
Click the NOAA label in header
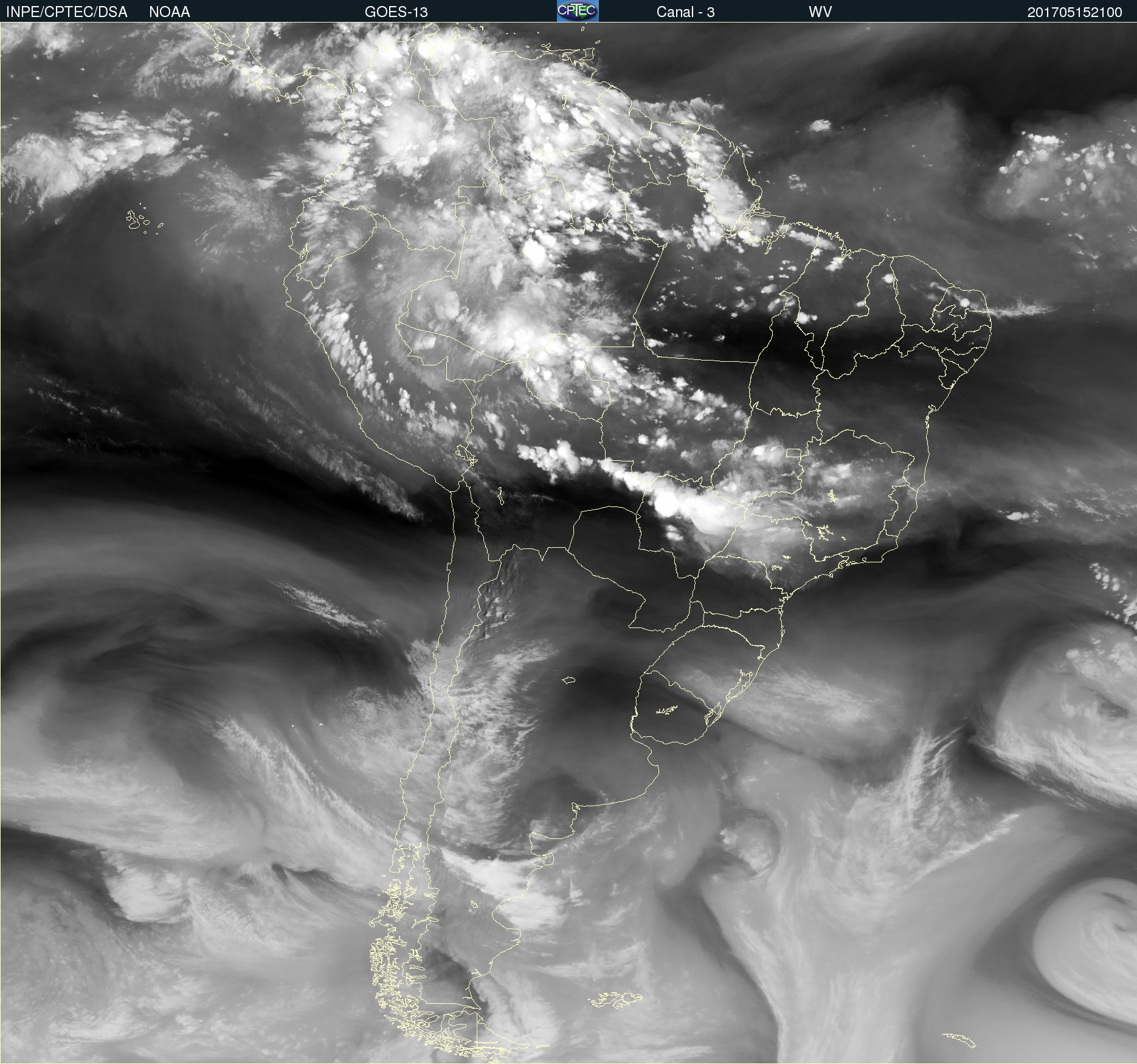tap(170, 12)
